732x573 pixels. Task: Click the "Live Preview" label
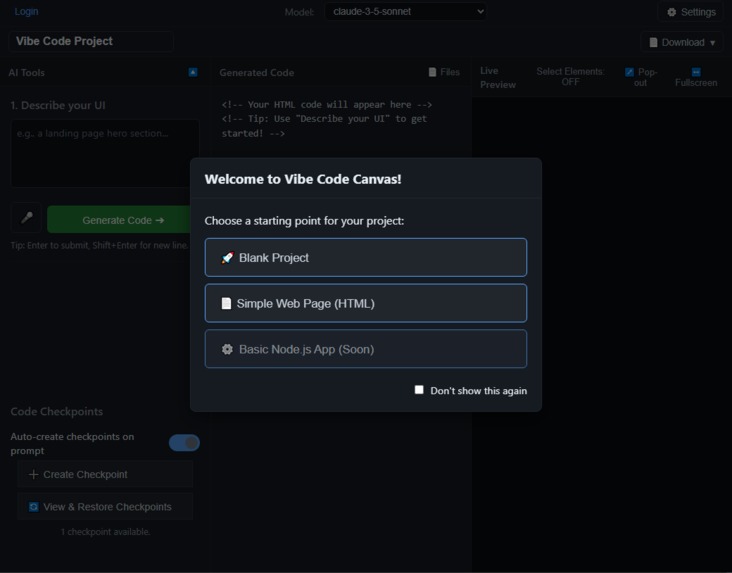[x=498, y=78]
